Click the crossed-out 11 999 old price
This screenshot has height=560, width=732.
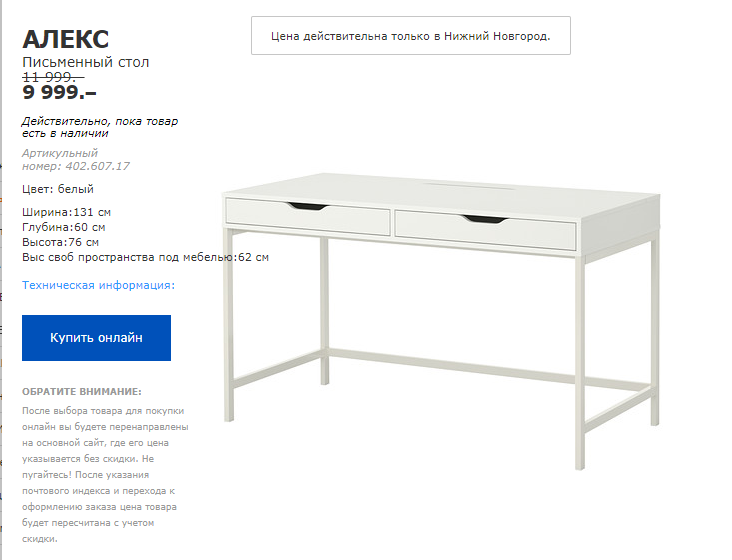pyautogui.click(x=53, y=77)
